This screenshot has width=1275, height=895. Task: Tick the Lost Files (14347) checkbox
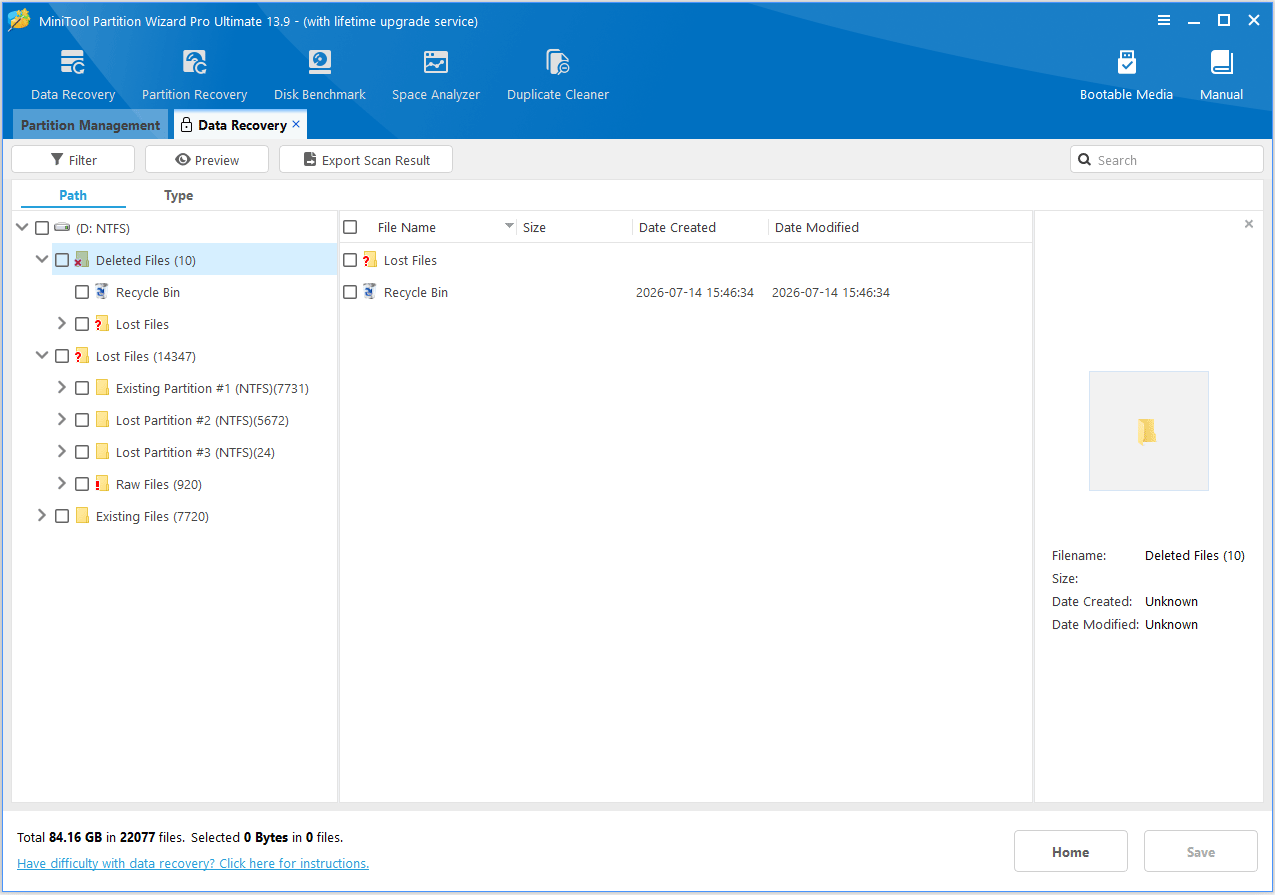(x=62, y=356)
